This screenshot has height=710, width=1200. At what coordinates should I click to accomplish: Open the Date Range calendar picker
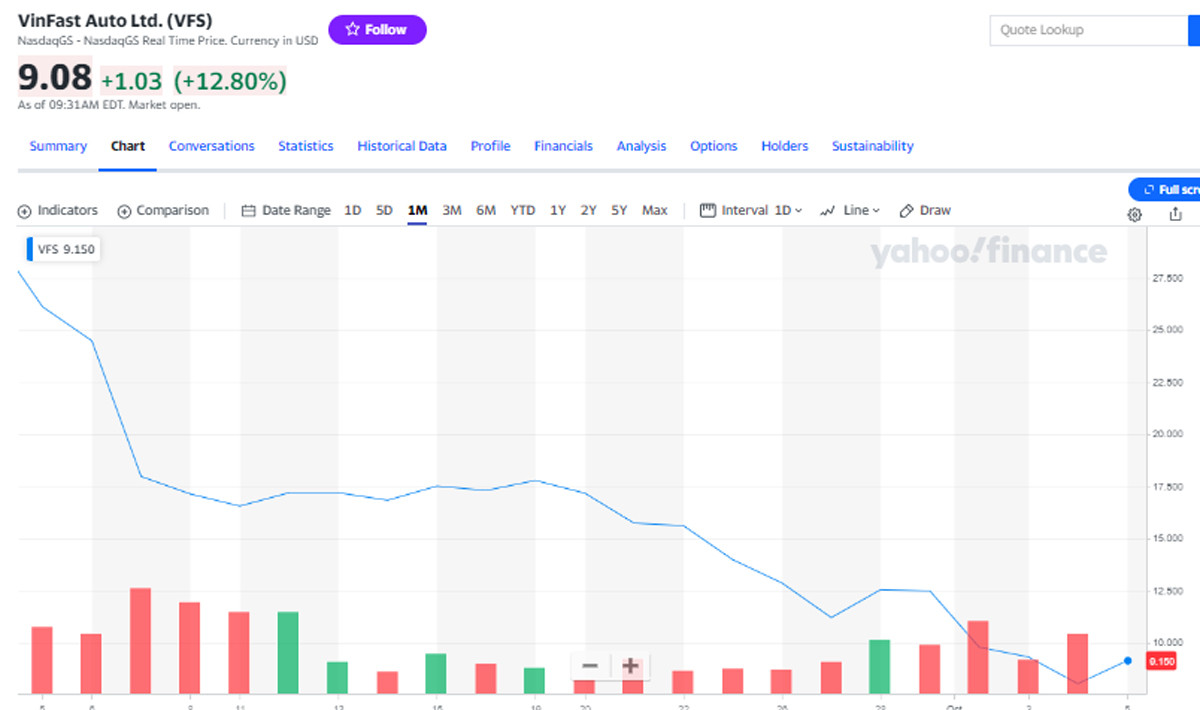click(286, 211)
